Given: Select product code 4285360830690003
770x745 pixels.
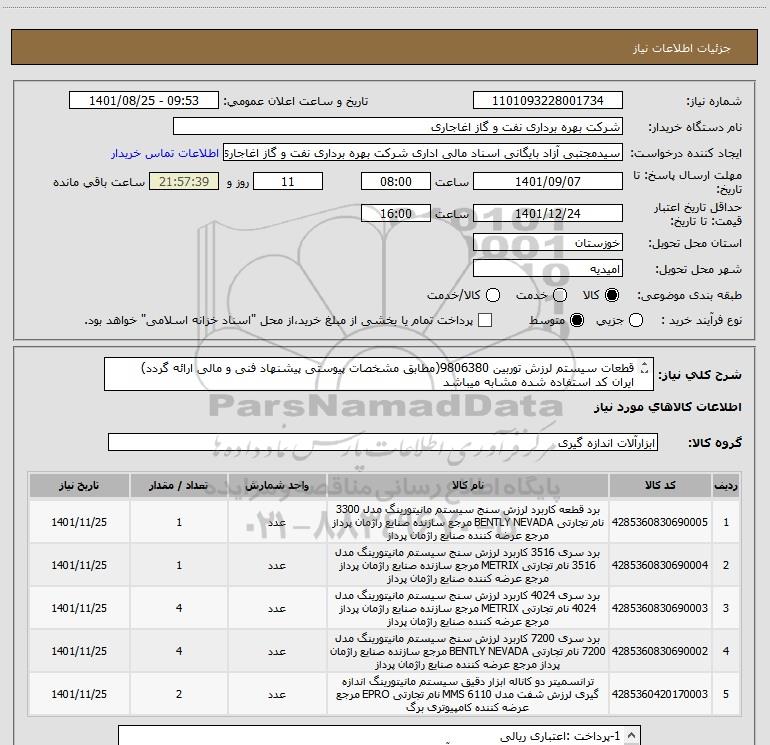Looking at the screenshot, I should tap(660, 608).
